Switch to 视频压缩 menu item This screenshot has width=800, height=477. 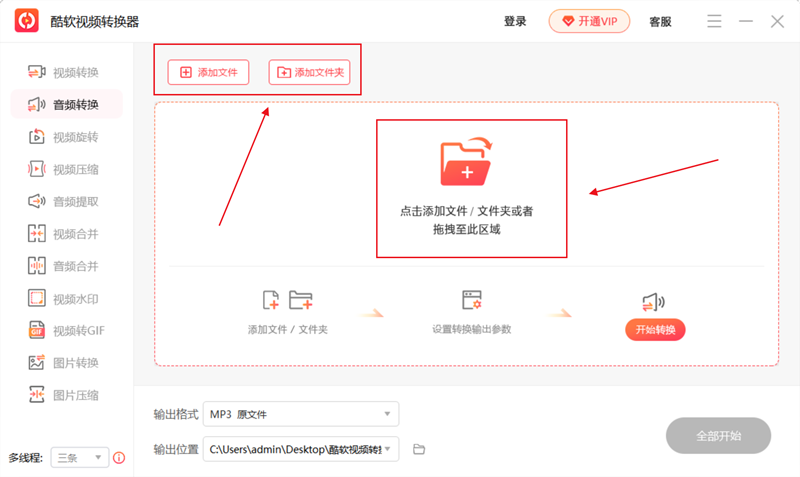pyautogui.click(x=66, y=169)
